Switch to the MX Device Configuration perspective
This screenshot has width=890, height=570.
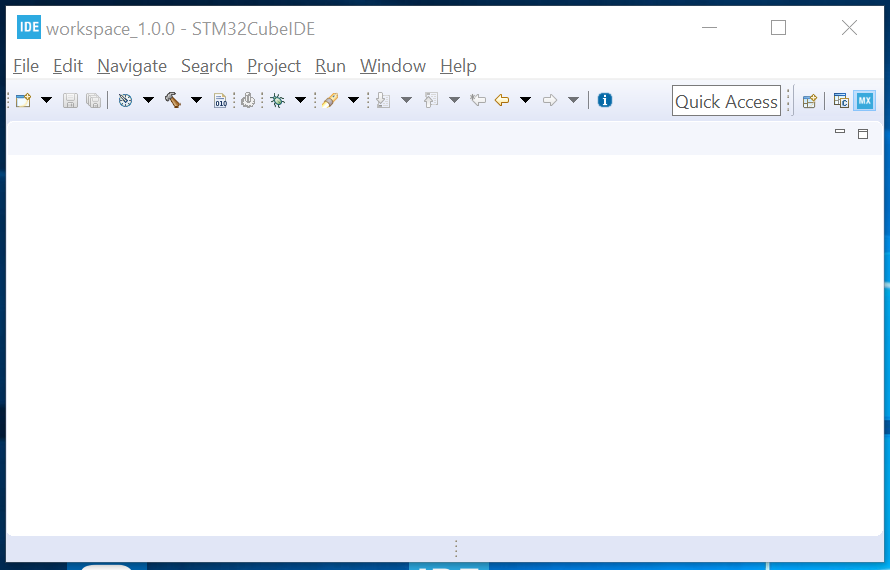pos(864,101)
